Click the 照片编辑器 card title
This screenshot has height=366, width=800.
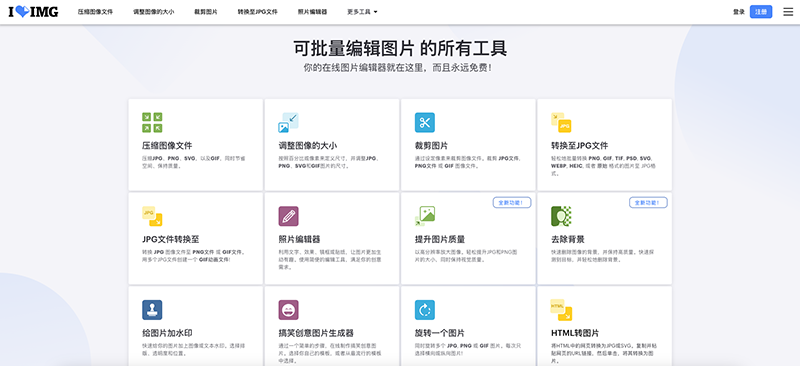point(299,239)
